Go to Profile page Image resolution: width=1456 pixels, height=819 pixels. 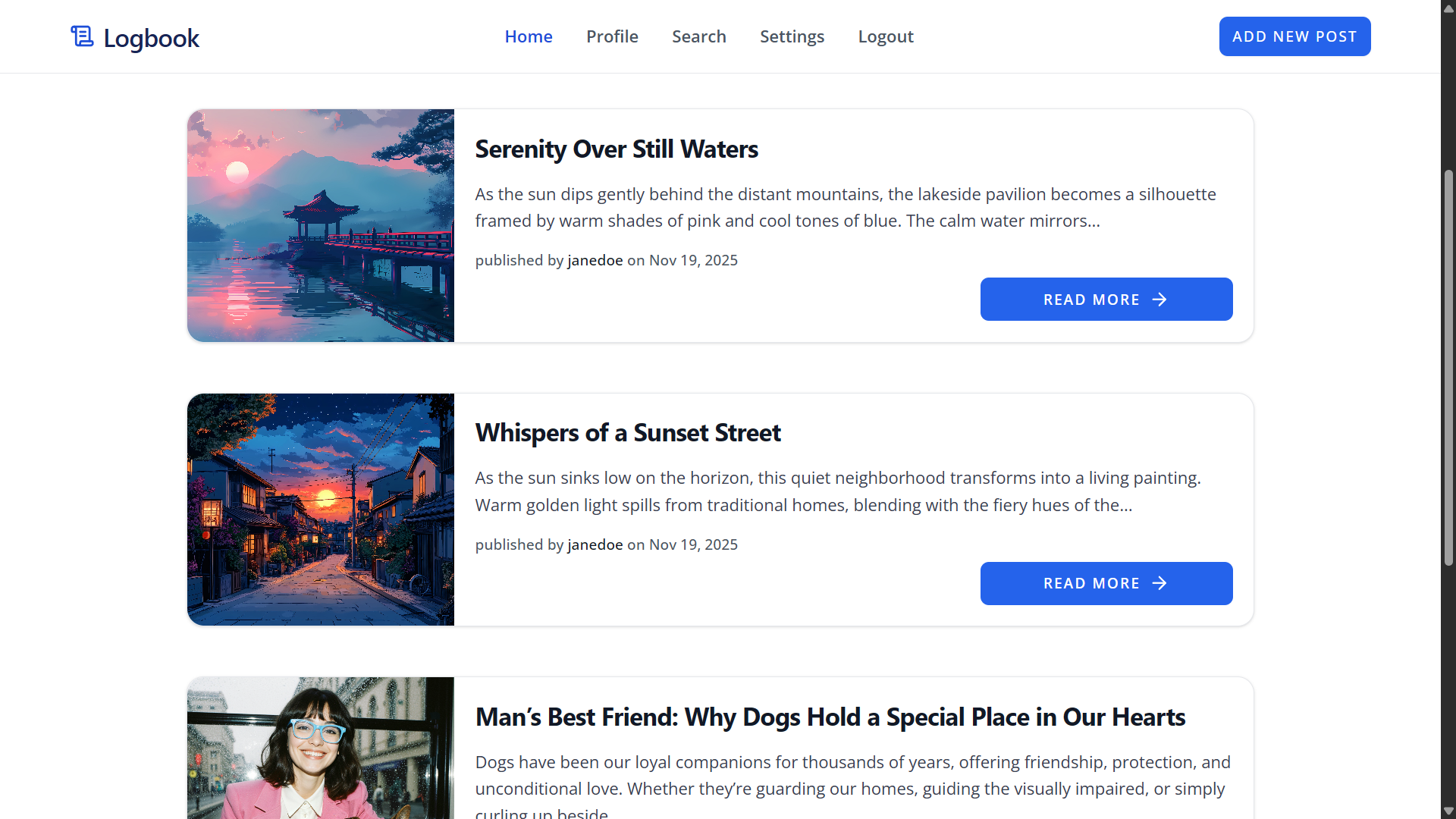(x=612, y=36)
